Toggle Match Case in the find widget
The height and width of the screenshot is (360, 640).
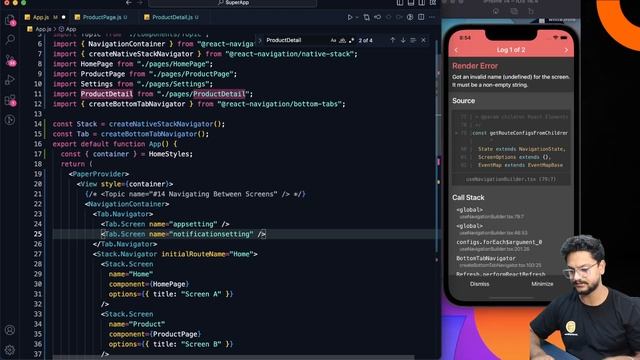click(x=333, y=40)
